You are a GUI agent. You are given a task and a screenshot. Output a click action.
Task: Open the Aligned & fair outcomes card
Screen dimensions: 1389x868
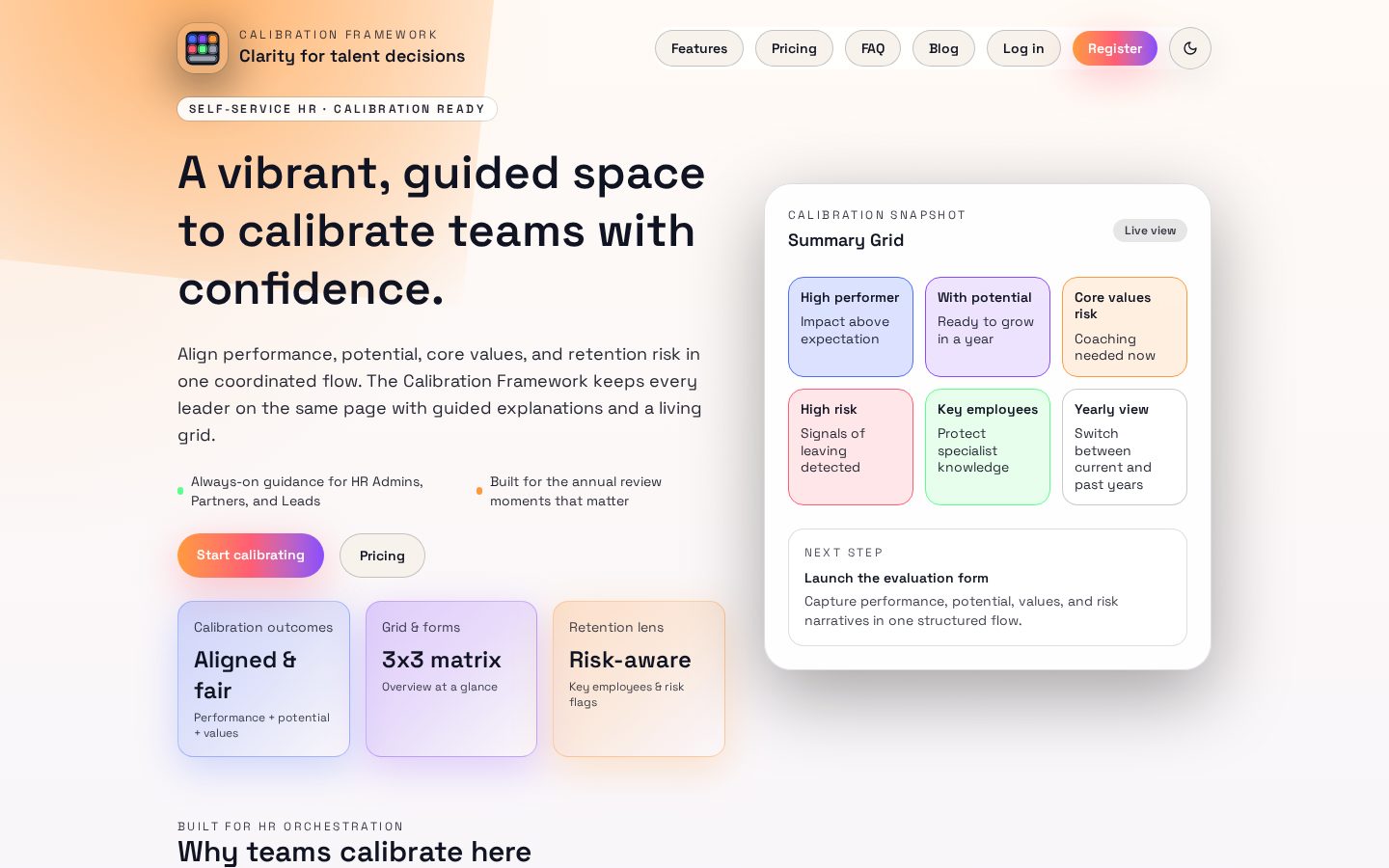click(x=263, y=679)
